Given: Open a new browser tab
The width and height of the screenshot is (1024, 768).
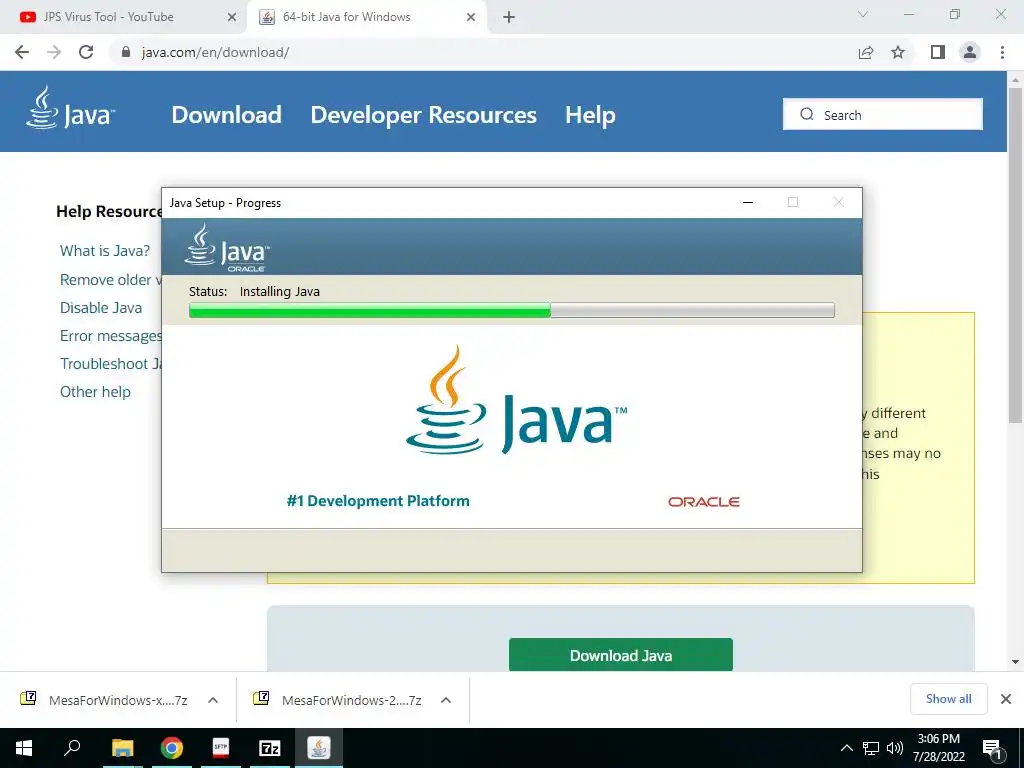Looking at the screenshot, I should [x=509, y=17].
